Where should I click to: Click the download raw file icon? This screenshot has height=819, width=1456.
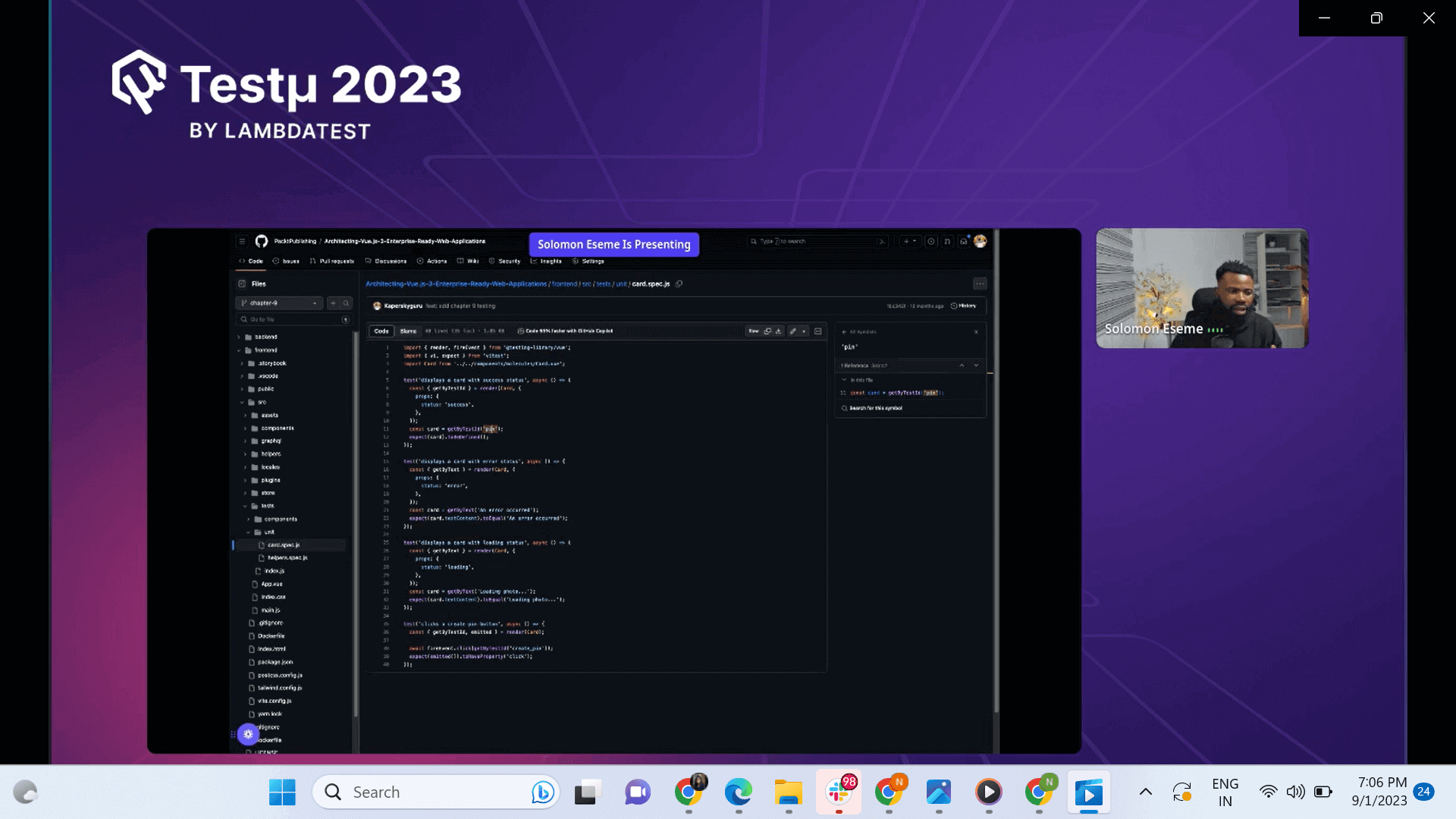tap(779, 331)
